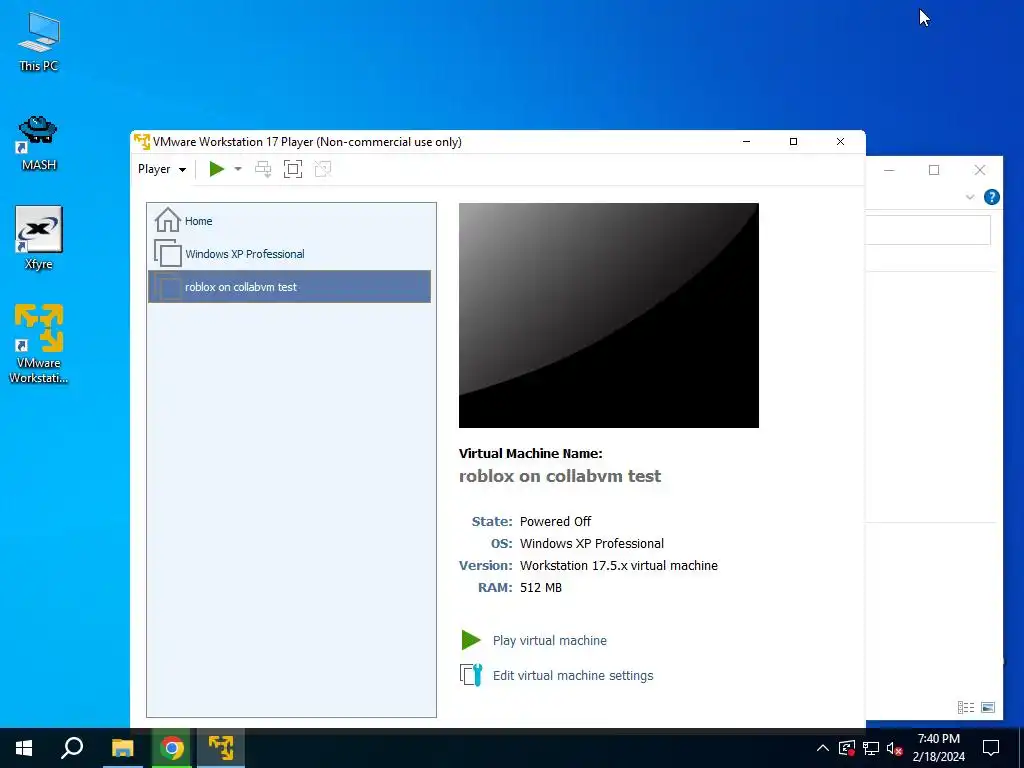Open the Windows Start menu

coord(24,748)
